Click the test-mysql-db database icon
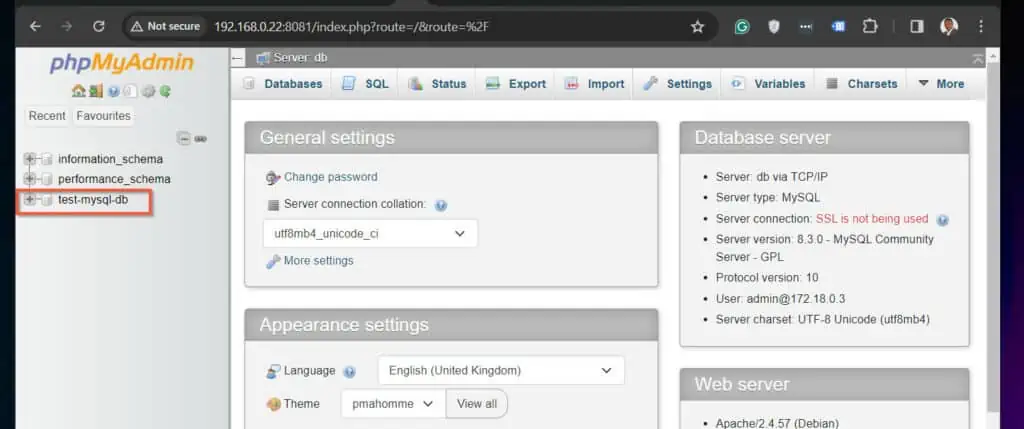 [46, 200]
